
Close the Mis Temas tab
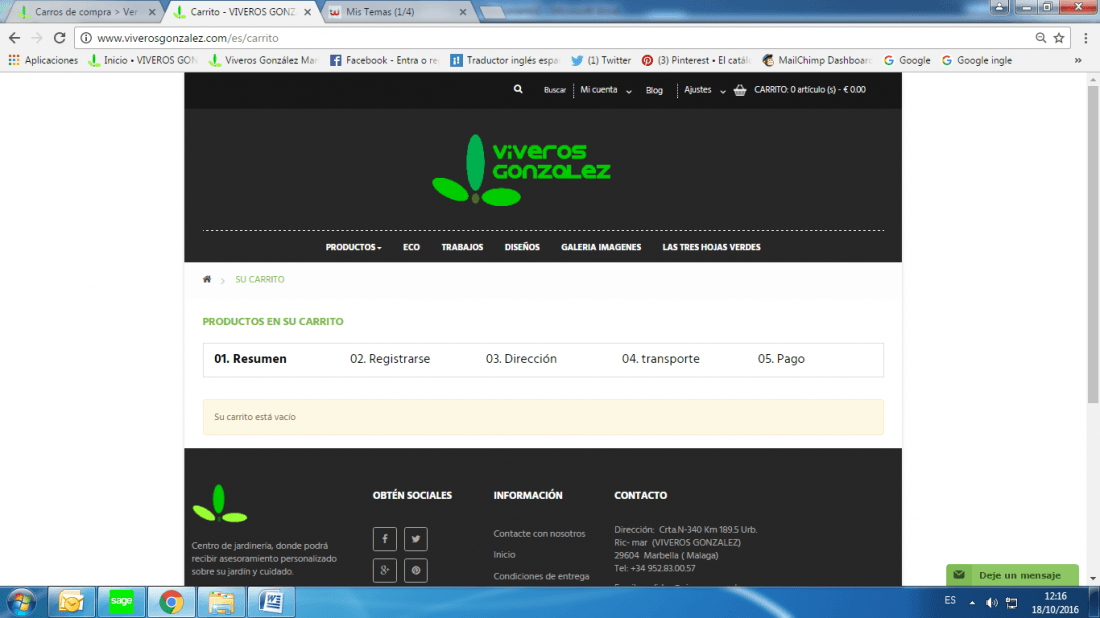(462, 12)
